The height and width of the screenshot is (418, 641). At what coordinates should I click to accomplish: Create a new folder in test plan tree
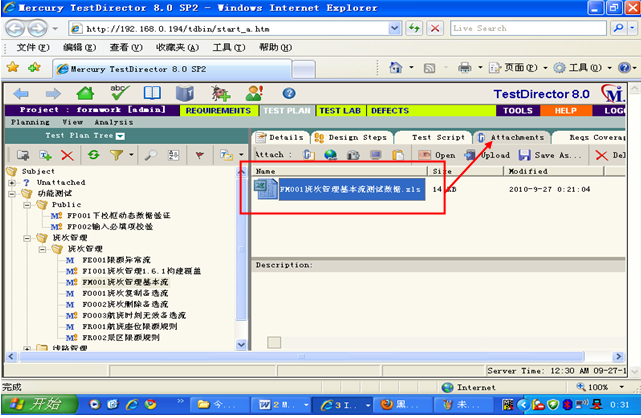[x=23, y=155]
